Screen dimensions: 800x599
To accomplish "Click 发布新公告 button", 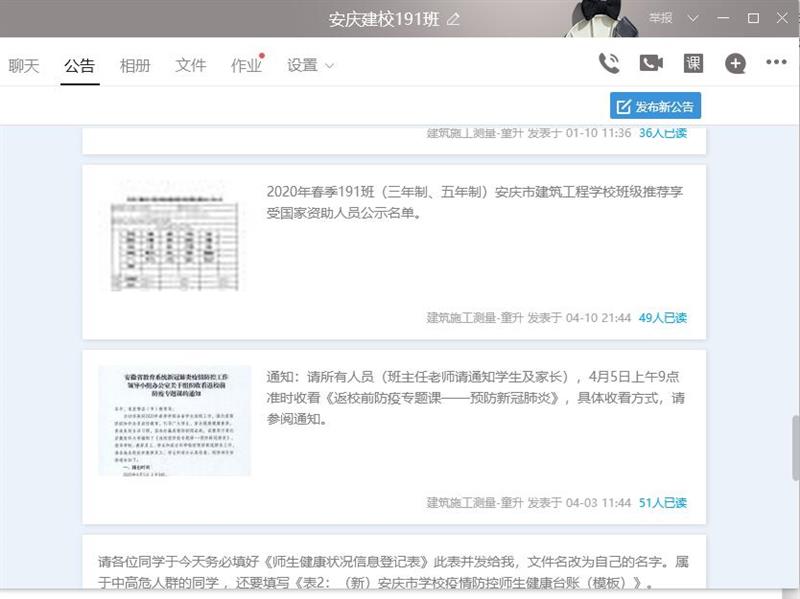I will [x=655, y=106].
